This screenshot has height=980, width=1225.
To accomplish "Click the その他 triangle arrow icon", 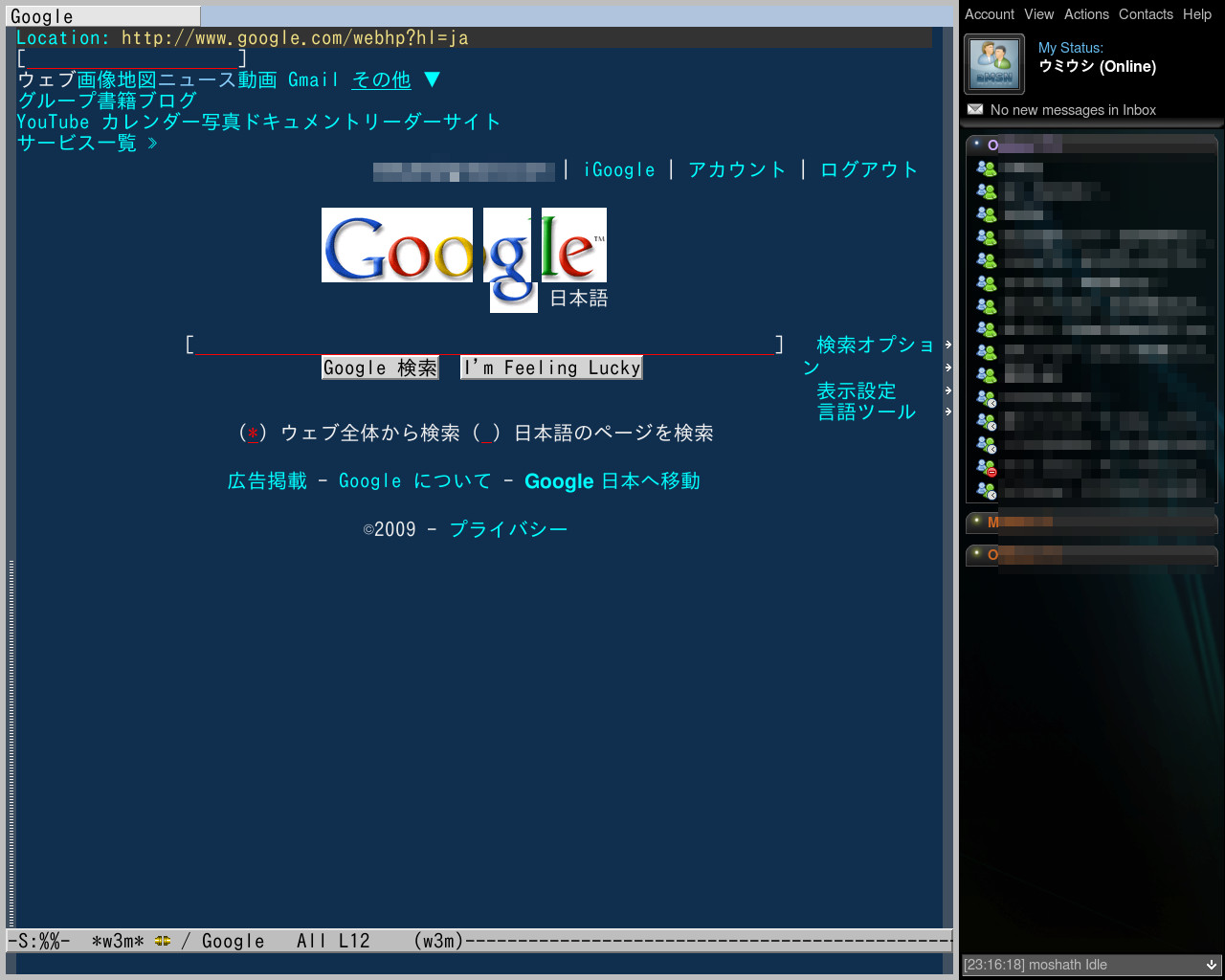I will point(432,79).
